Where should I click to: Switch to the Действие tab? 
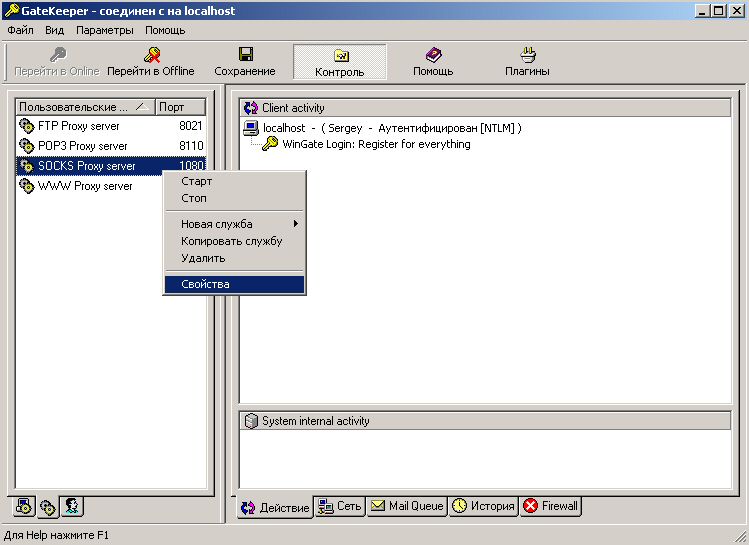click(275, 507)
